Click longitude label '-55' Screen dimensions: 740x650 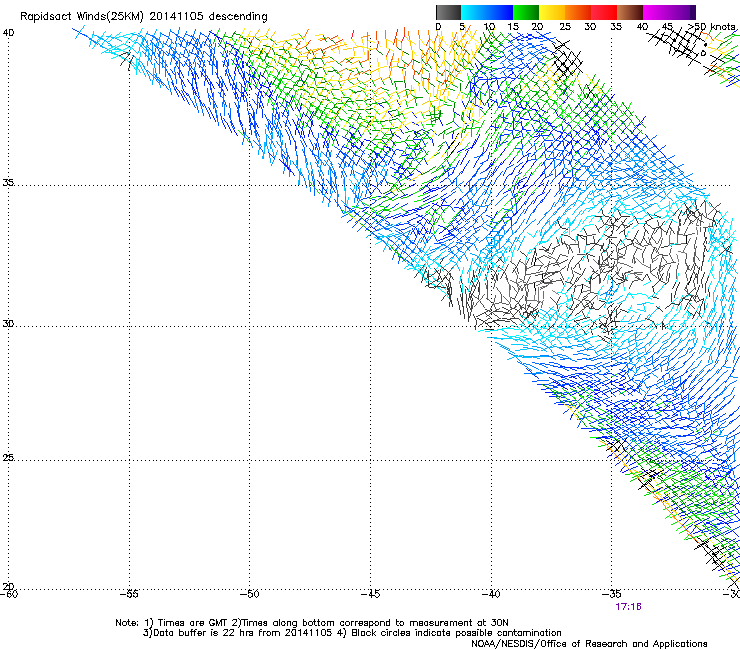(129, 594)
